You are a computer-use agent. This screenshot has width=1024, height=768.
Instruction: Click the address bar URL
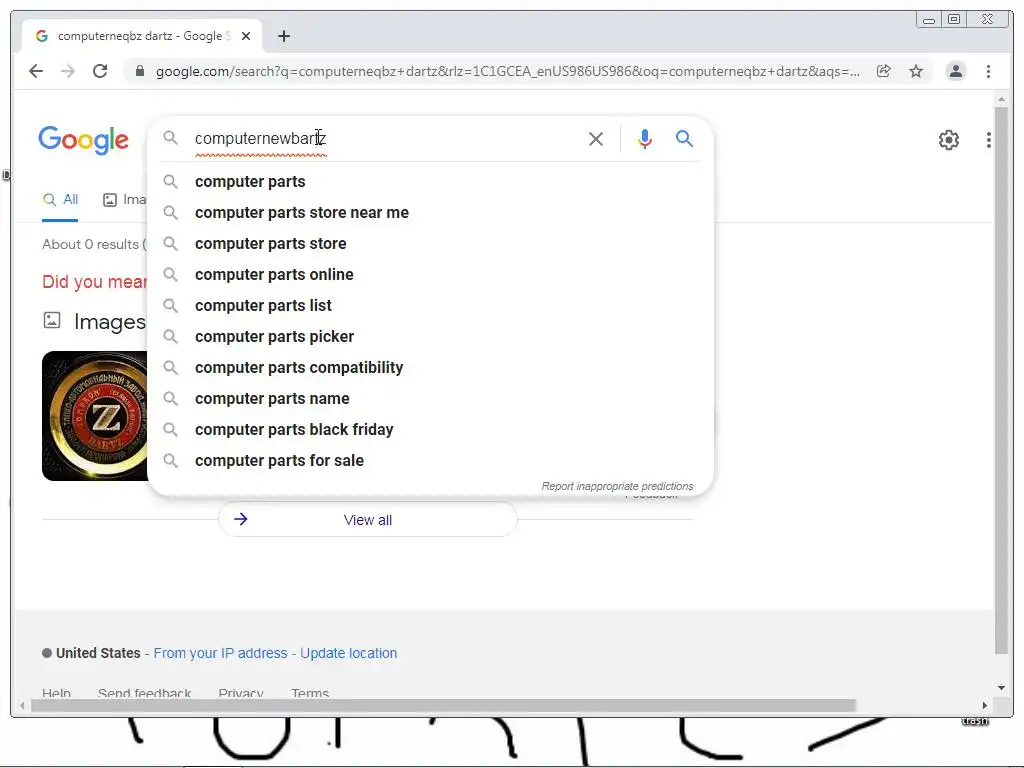507,71
